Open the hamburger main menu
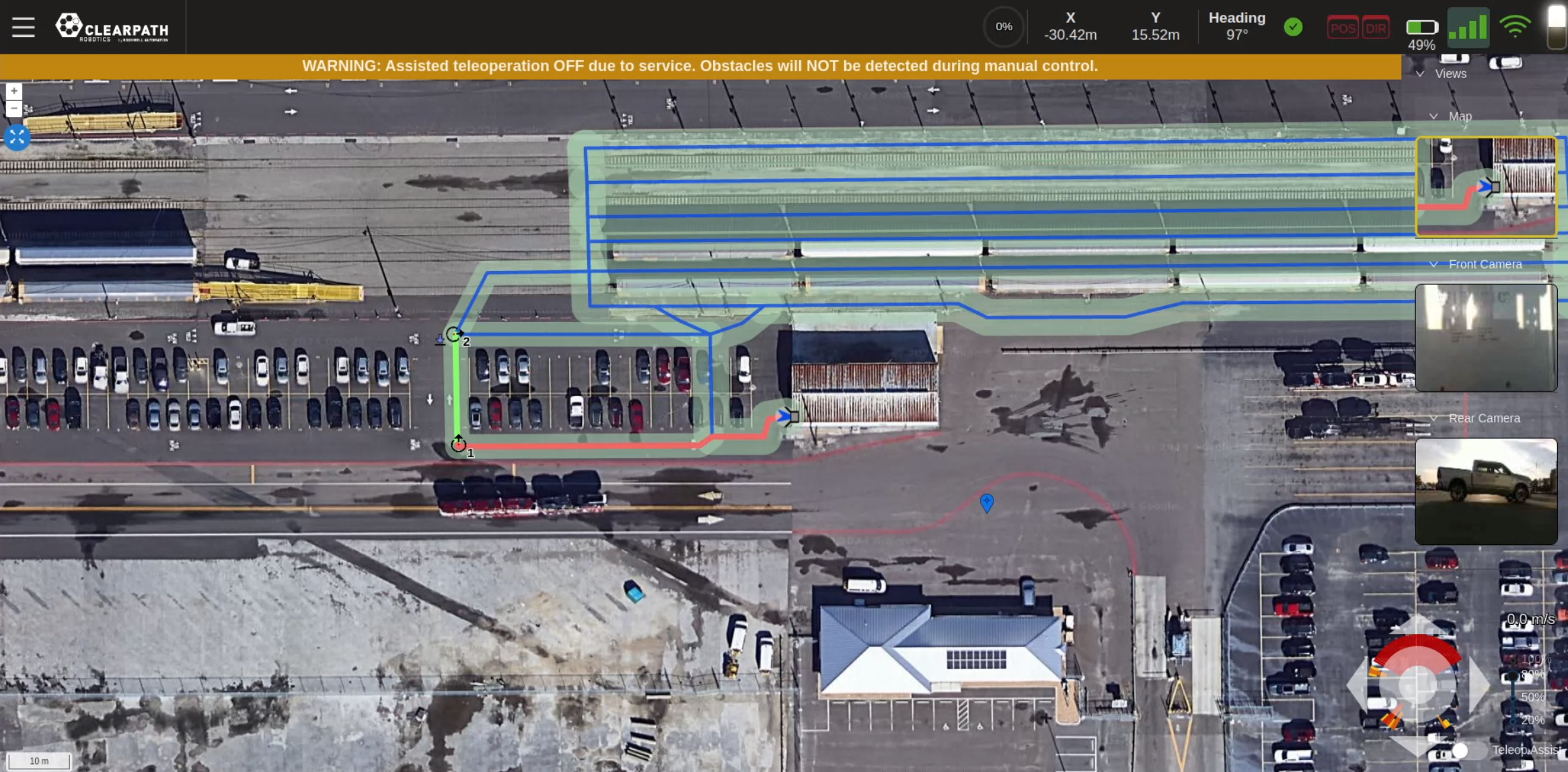This screenshot has height=772, width=1568. [23, 27]
